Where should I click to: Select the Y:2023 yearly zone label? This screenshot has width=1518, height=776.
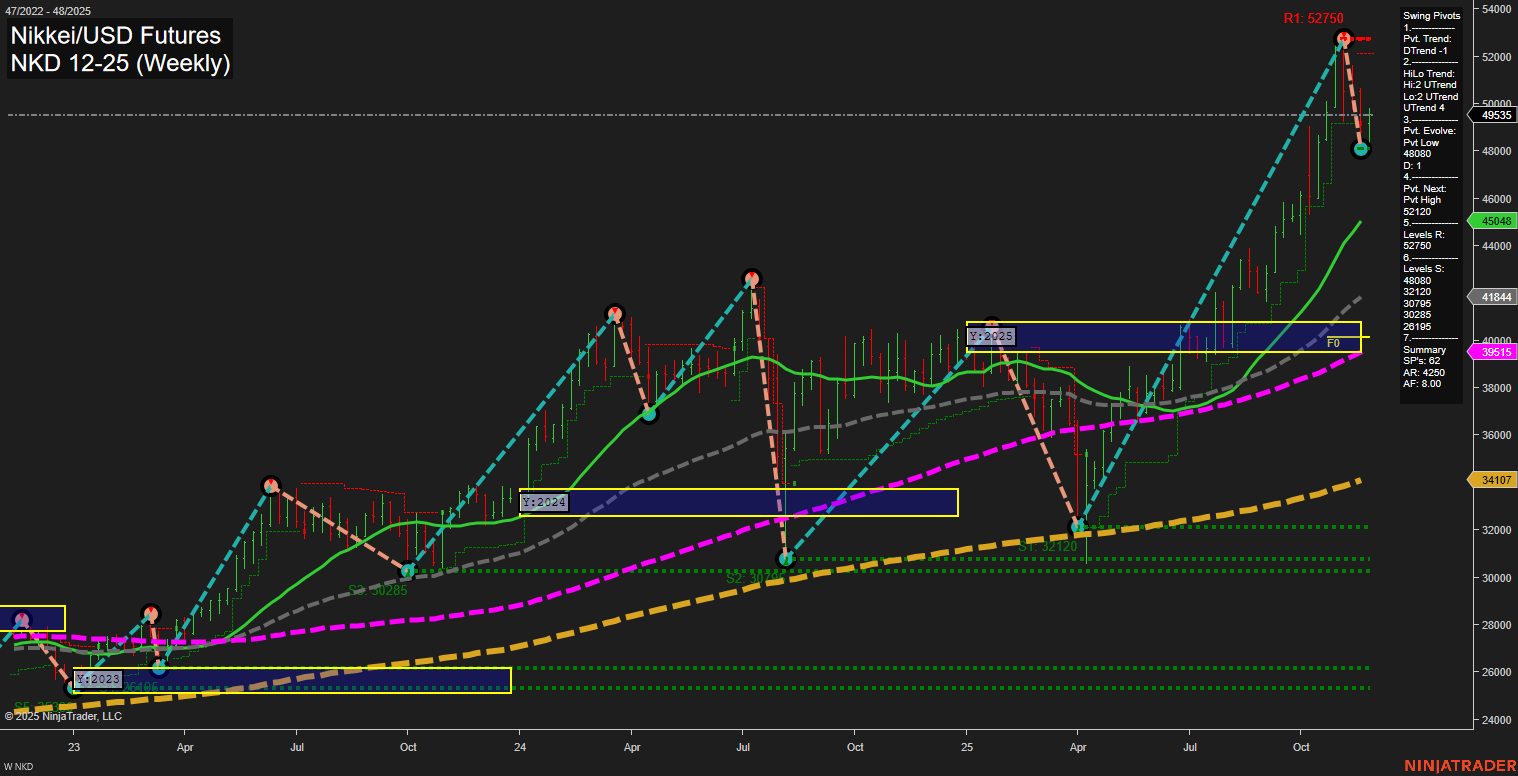tap(98, 680)
